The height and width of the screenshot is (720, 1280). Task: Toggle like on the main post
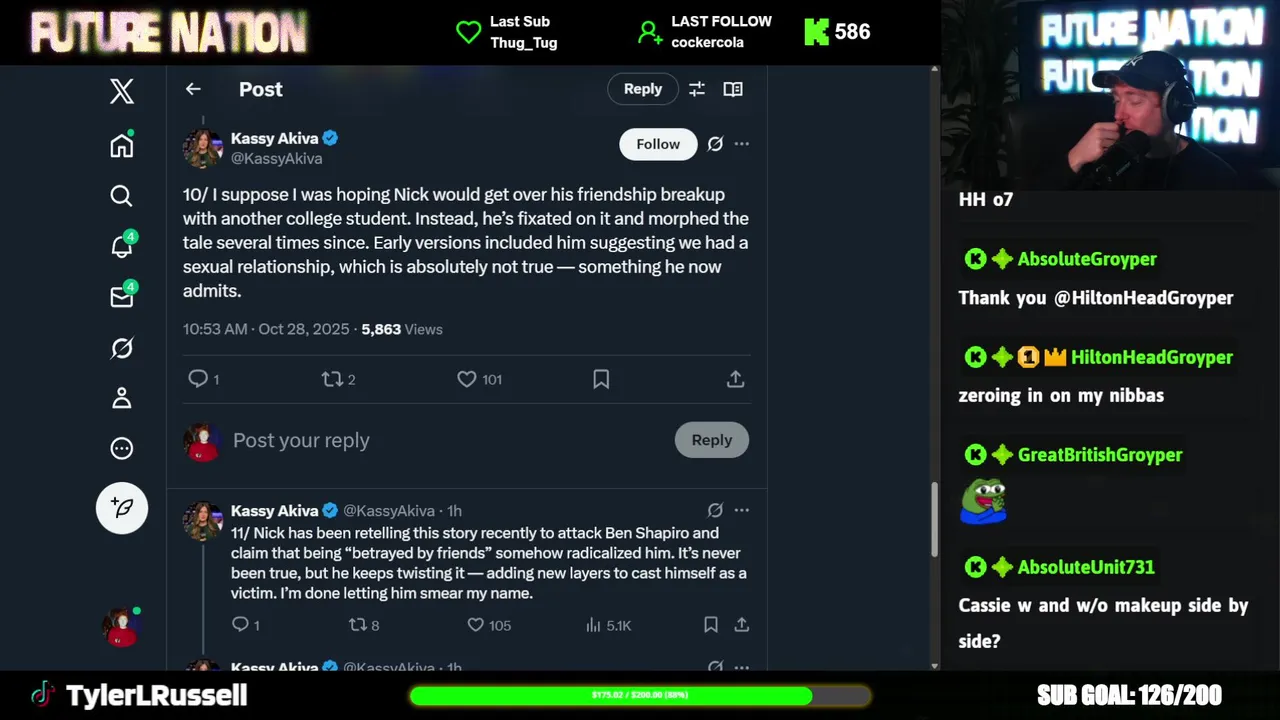coord(467,379)
